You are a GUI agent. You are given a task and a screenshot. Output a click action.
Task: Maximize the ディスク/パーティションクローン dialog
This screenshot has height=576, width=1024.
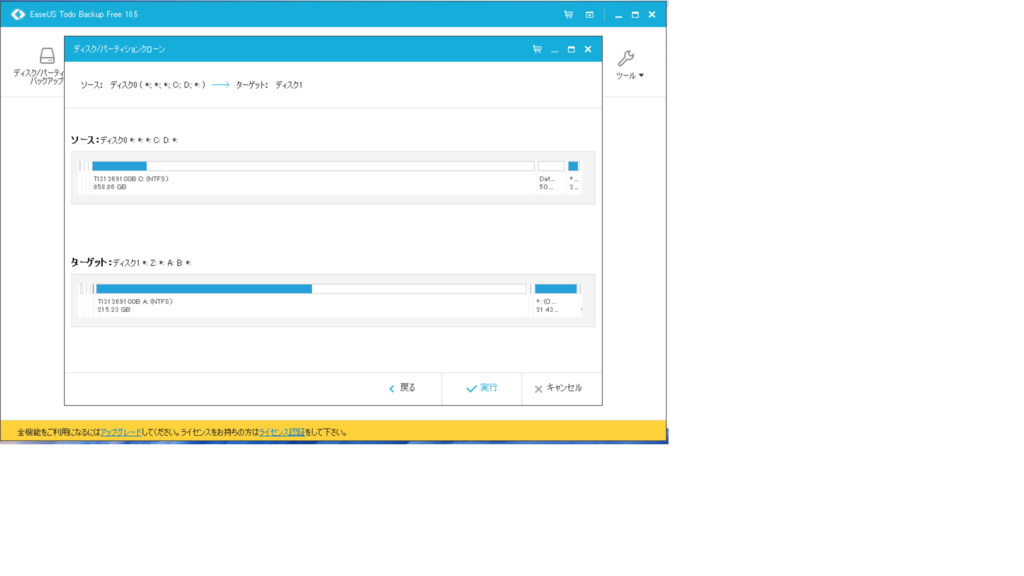571,49
